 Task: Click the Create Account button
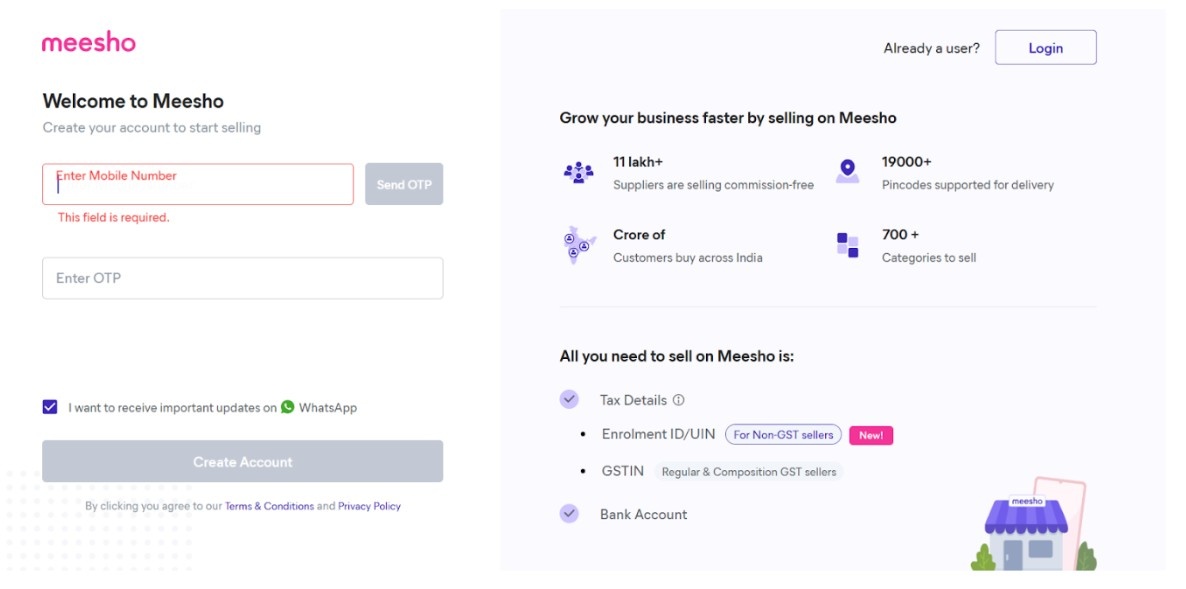tap(242, 461)
